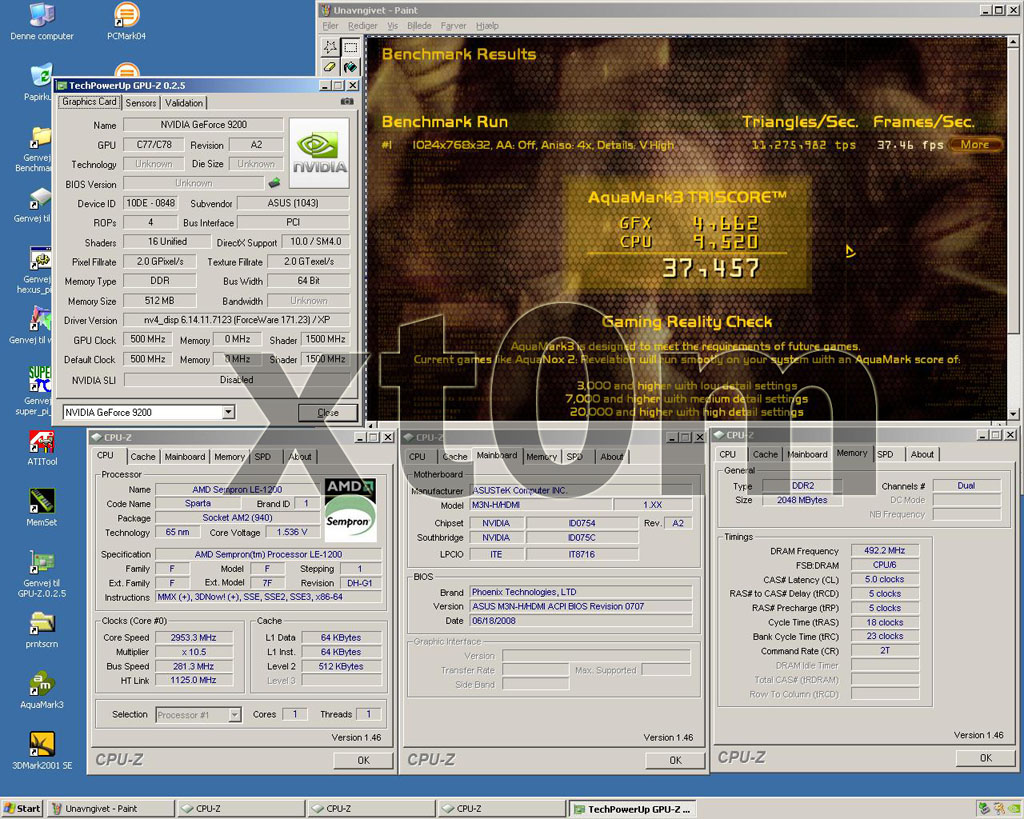Click the Device ID field showing 10DE - 0848
The image size is (1024, 819).
point(151,203)
